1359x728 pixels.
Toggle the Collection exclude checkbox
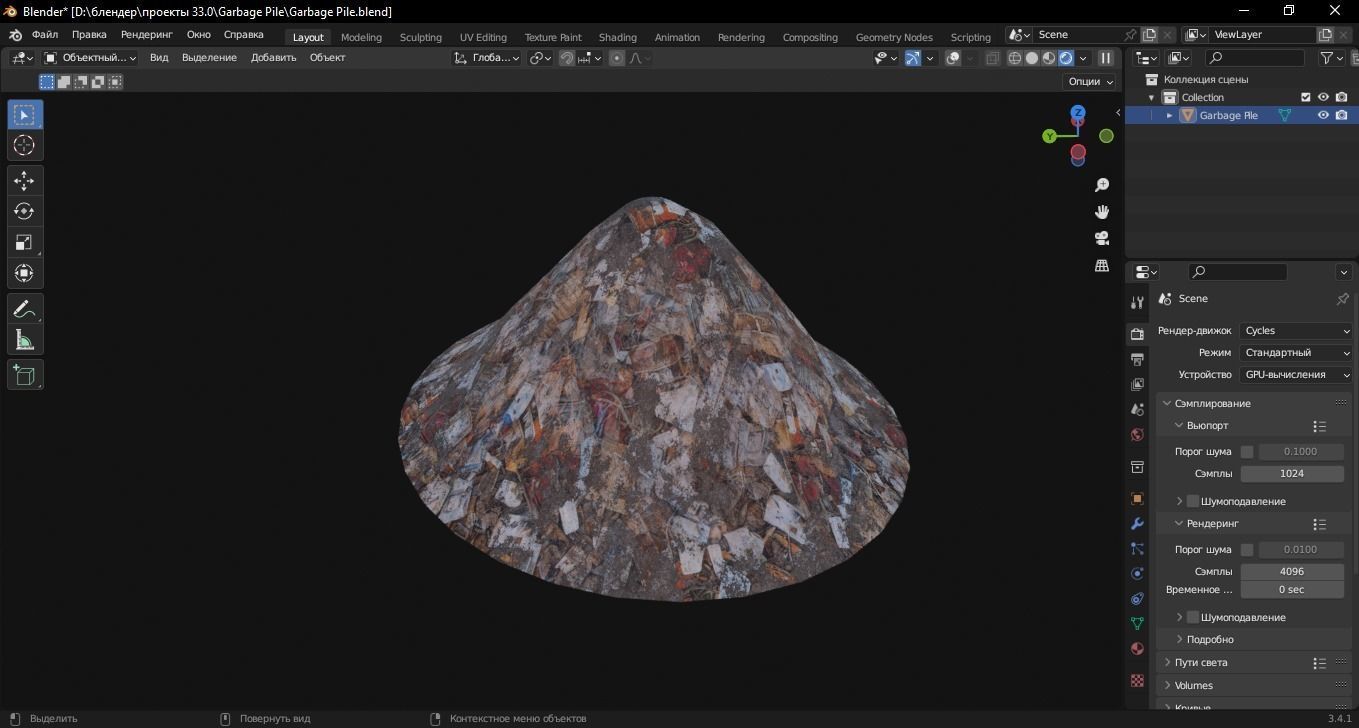1305,97
